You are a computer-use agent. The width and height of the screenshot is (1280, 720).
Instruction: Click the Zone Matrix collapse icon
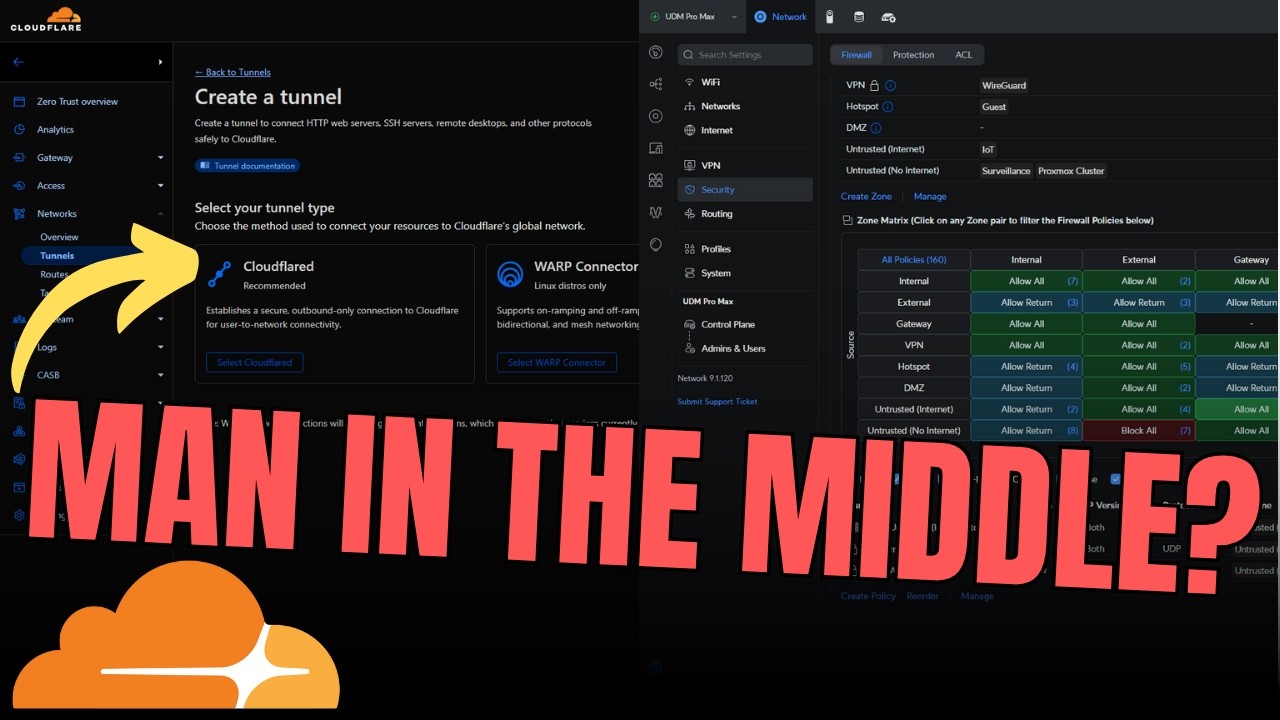848,220
